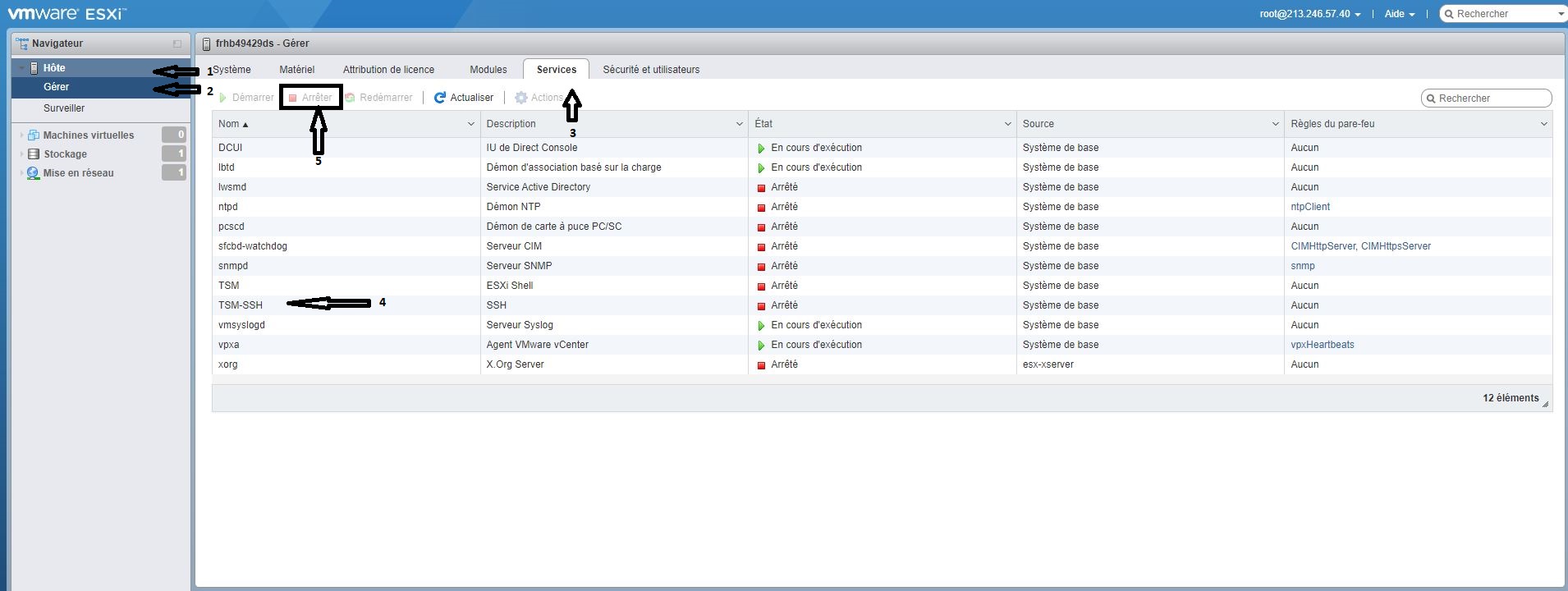Collapse the Navigateur panel with its minimize icon
The image size is (1568, 591).
click(x=177, y=44)
